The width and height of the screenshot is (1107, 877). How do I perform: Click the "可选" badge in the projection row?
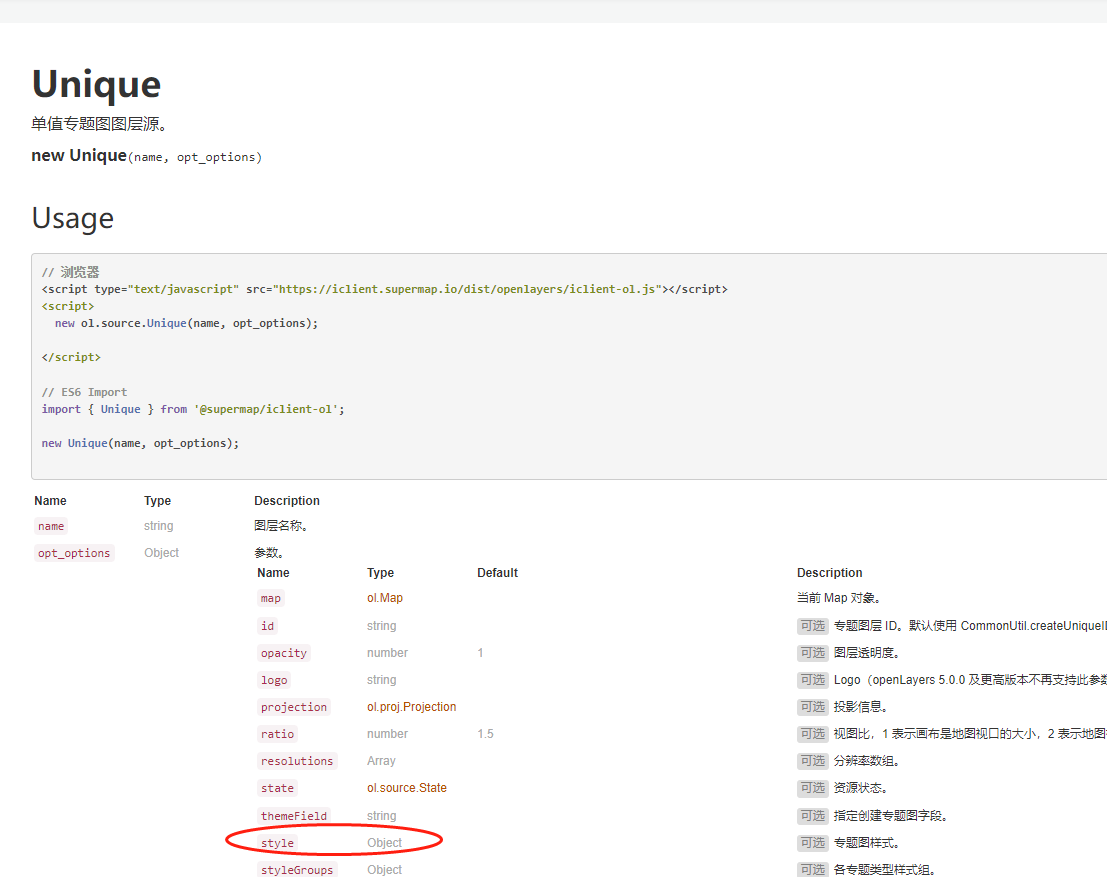coord(813,707)
